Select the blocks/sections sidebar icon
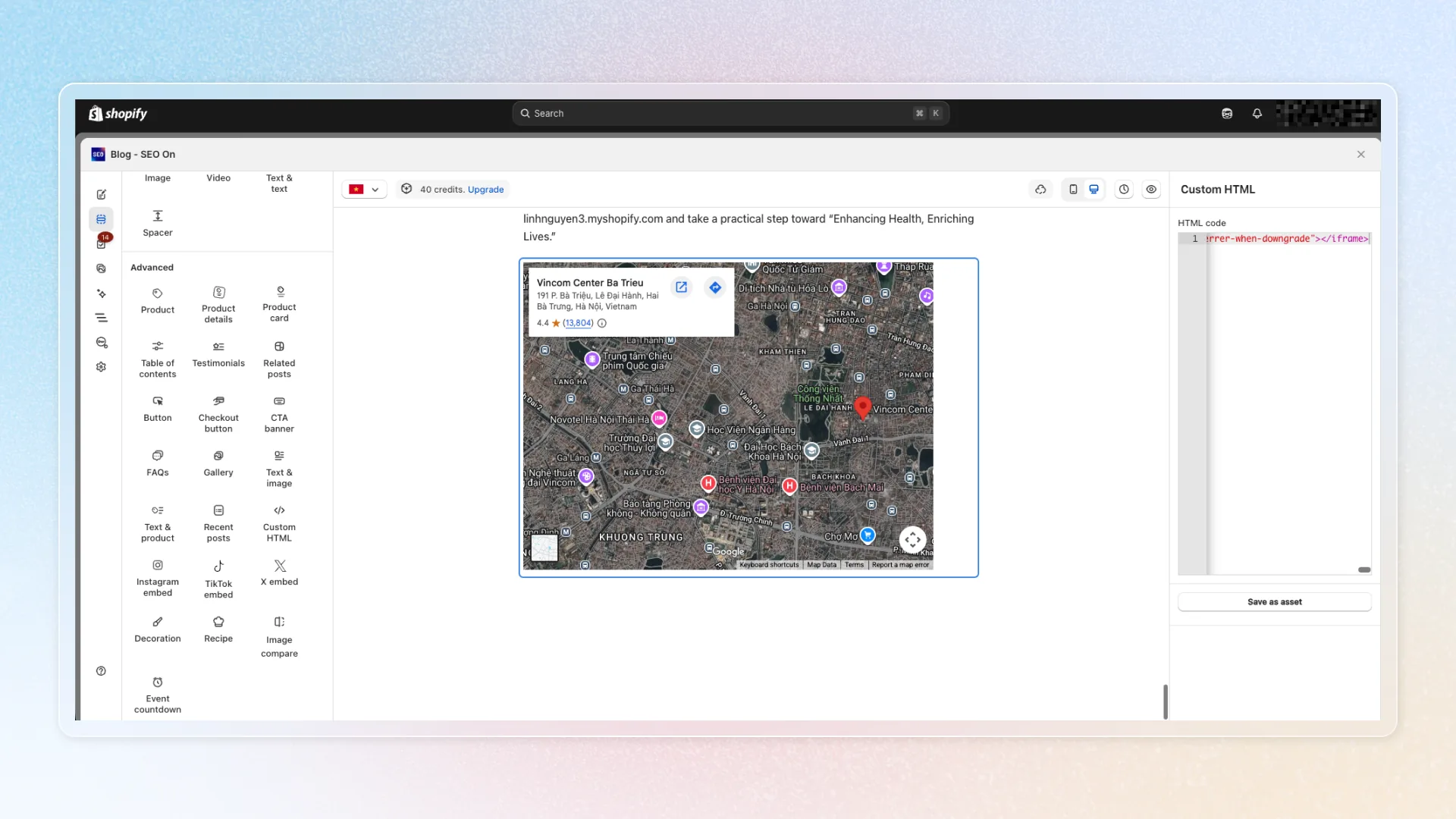1456x819 pixels. pyautogui.click(x=102, y=219)
